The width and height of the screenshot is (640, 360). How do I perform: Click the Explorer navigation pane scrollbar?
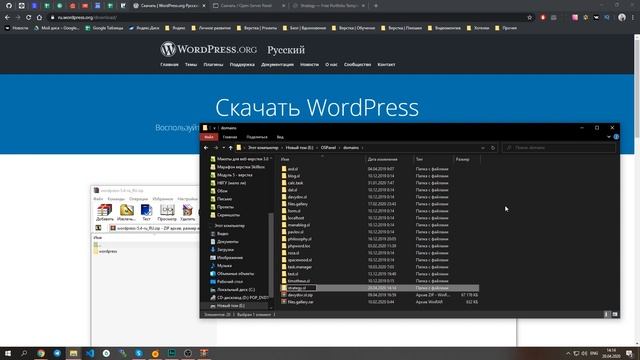pos(271,255)
